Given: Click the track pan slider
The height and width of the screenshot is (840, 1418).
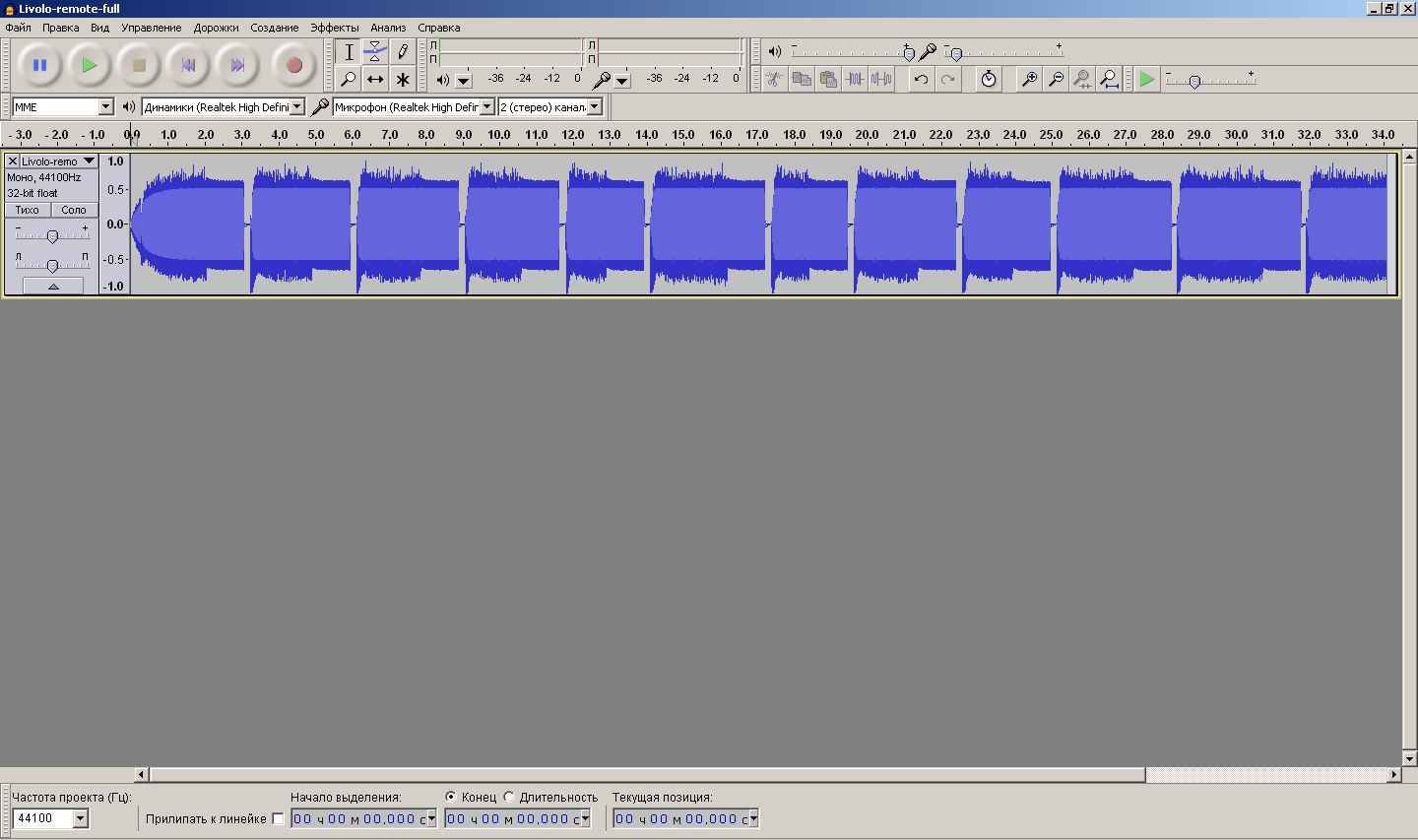Looking at the screenshot, I should point(52,265).
